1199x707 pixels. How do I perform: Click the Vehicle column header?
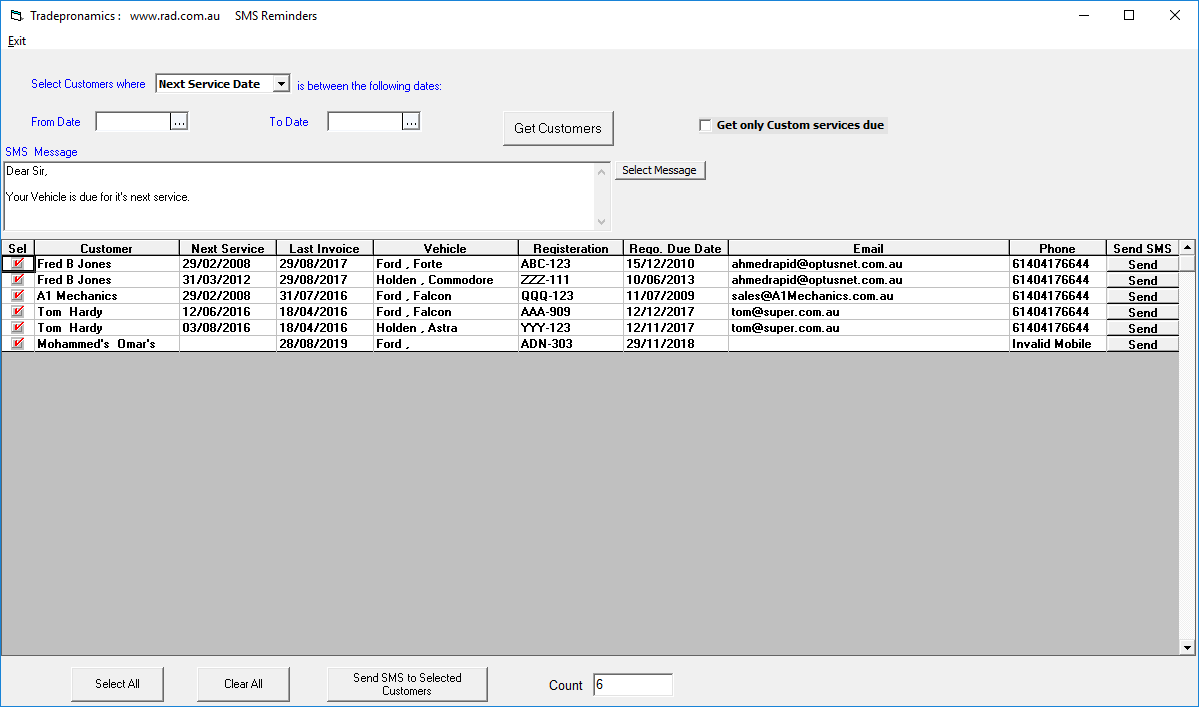[x=445, y=248]
